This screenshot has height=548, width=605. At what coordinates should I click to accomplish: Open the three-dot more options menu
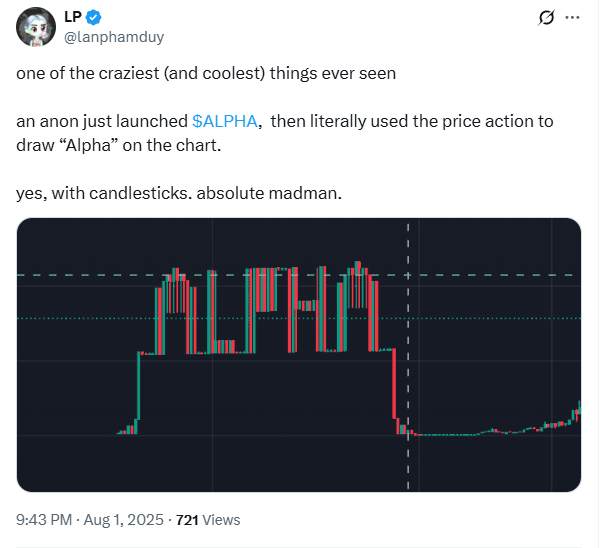573,18
